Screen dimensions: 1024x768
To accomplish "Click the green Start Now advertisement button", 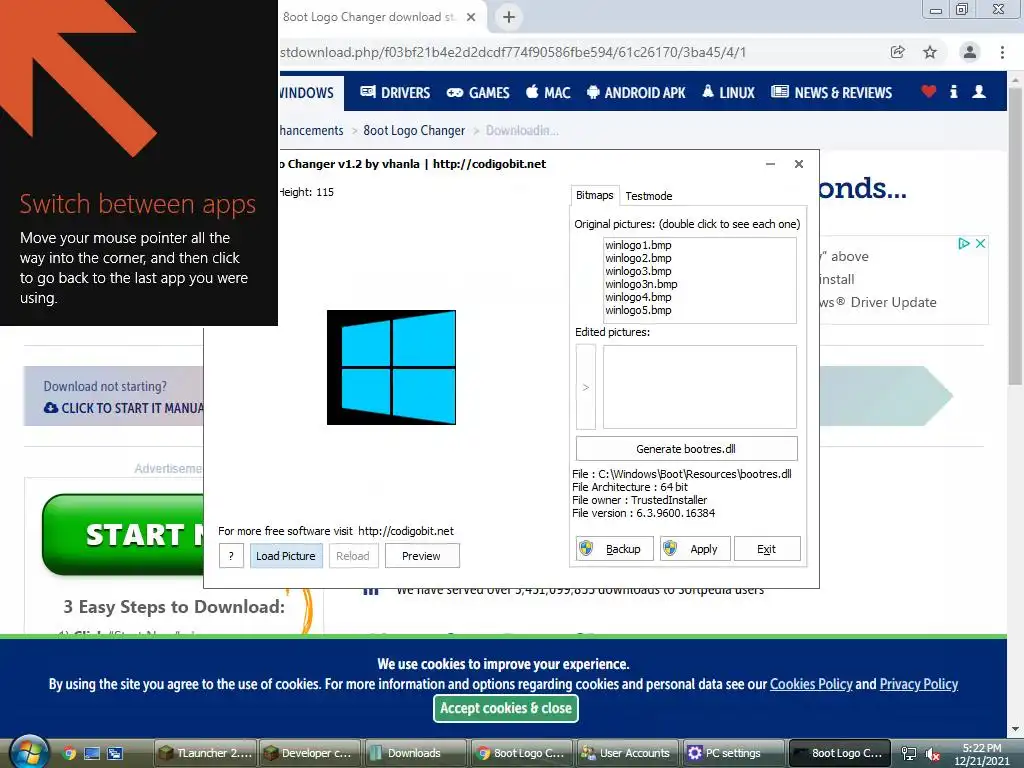I will (x=124, y=535).
